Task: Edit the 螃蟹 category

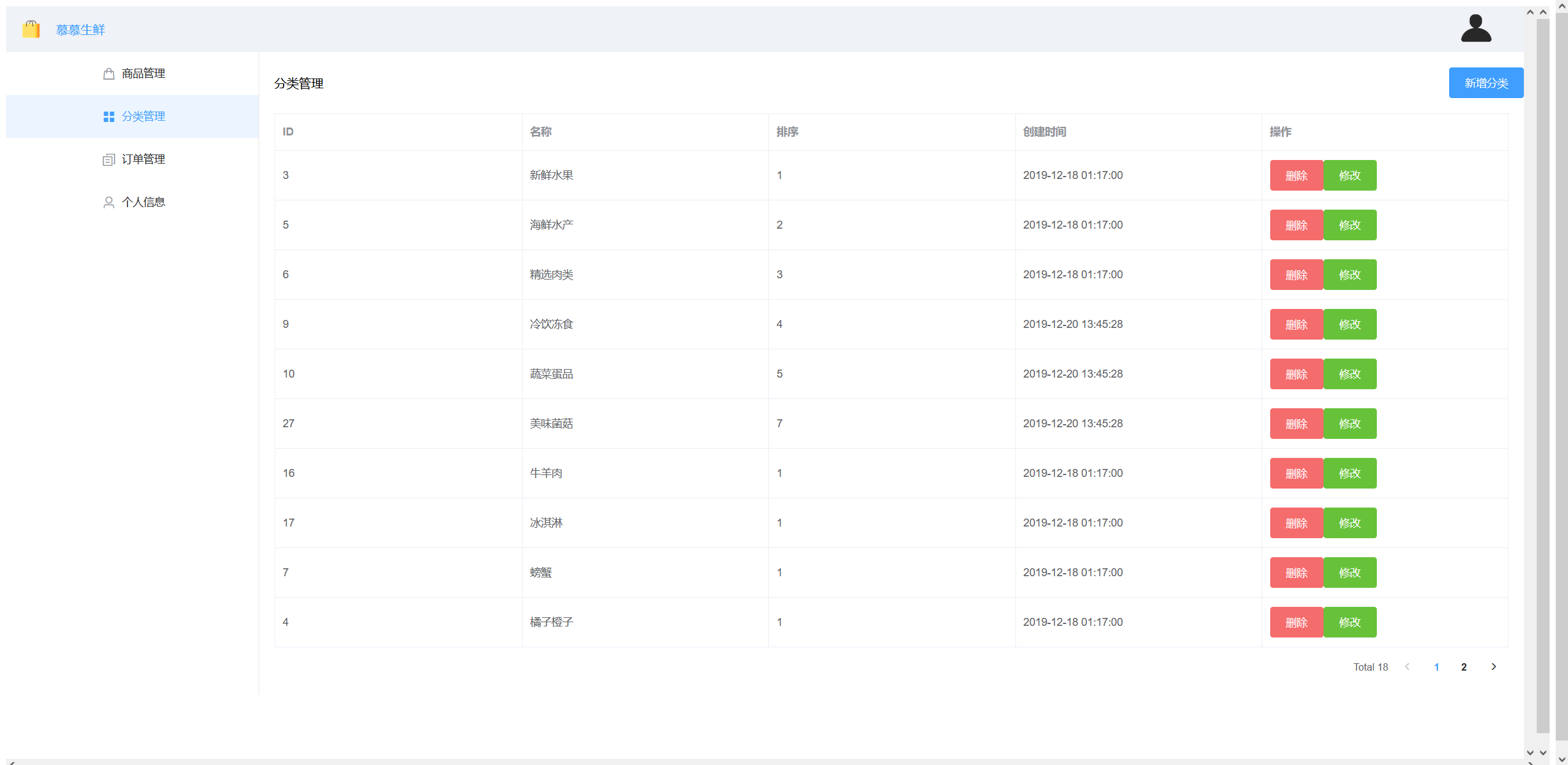Action: click(1350, 573)
